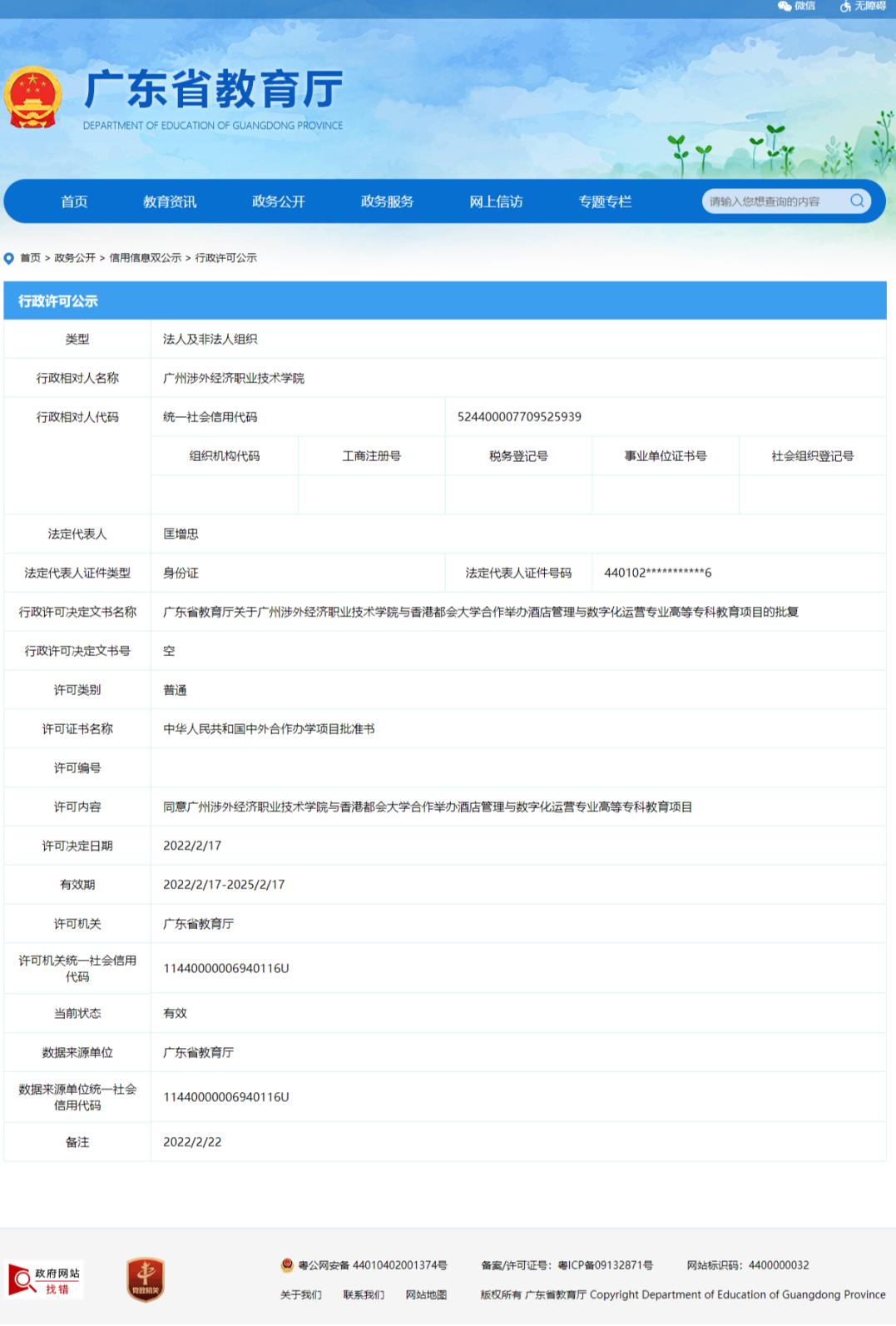896x1326 pixels.
Task: Open the 粤ICP备09132871号 link
Action: [x=605, y=1265]
